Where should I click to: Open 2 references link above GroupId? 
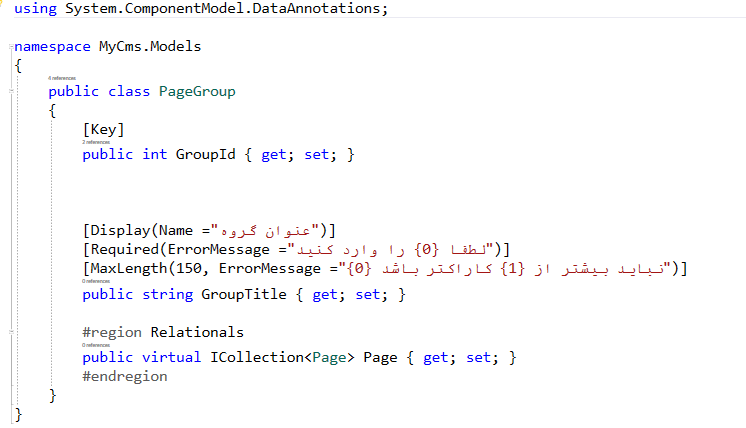(x=97, y=143)
